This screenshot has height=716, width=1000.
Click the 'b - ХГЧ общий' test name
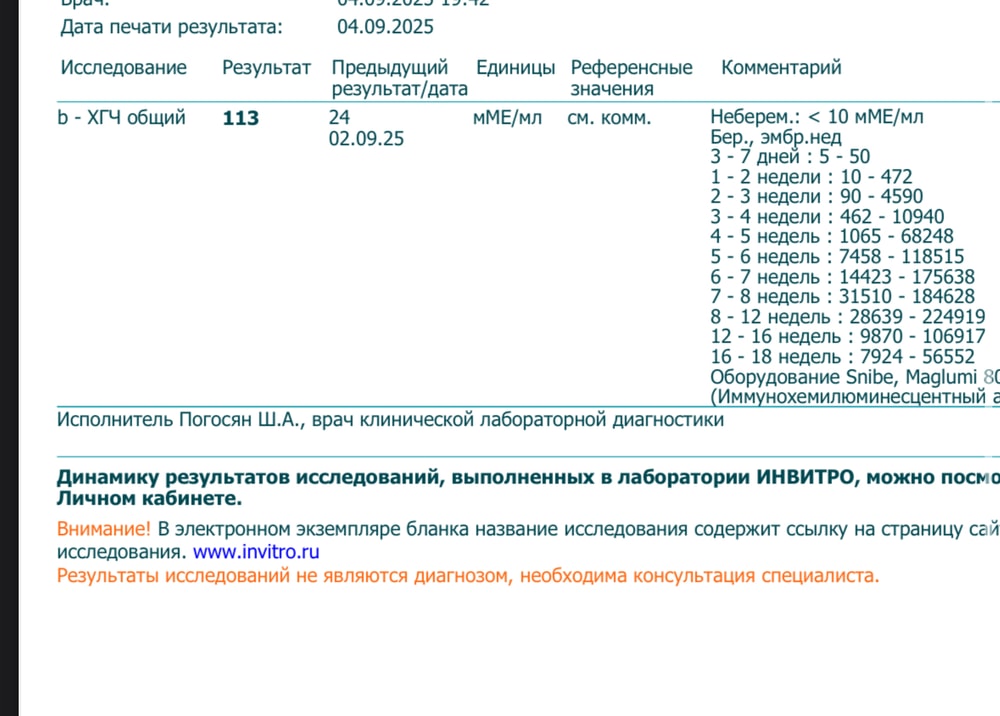[x=121, y=118]
